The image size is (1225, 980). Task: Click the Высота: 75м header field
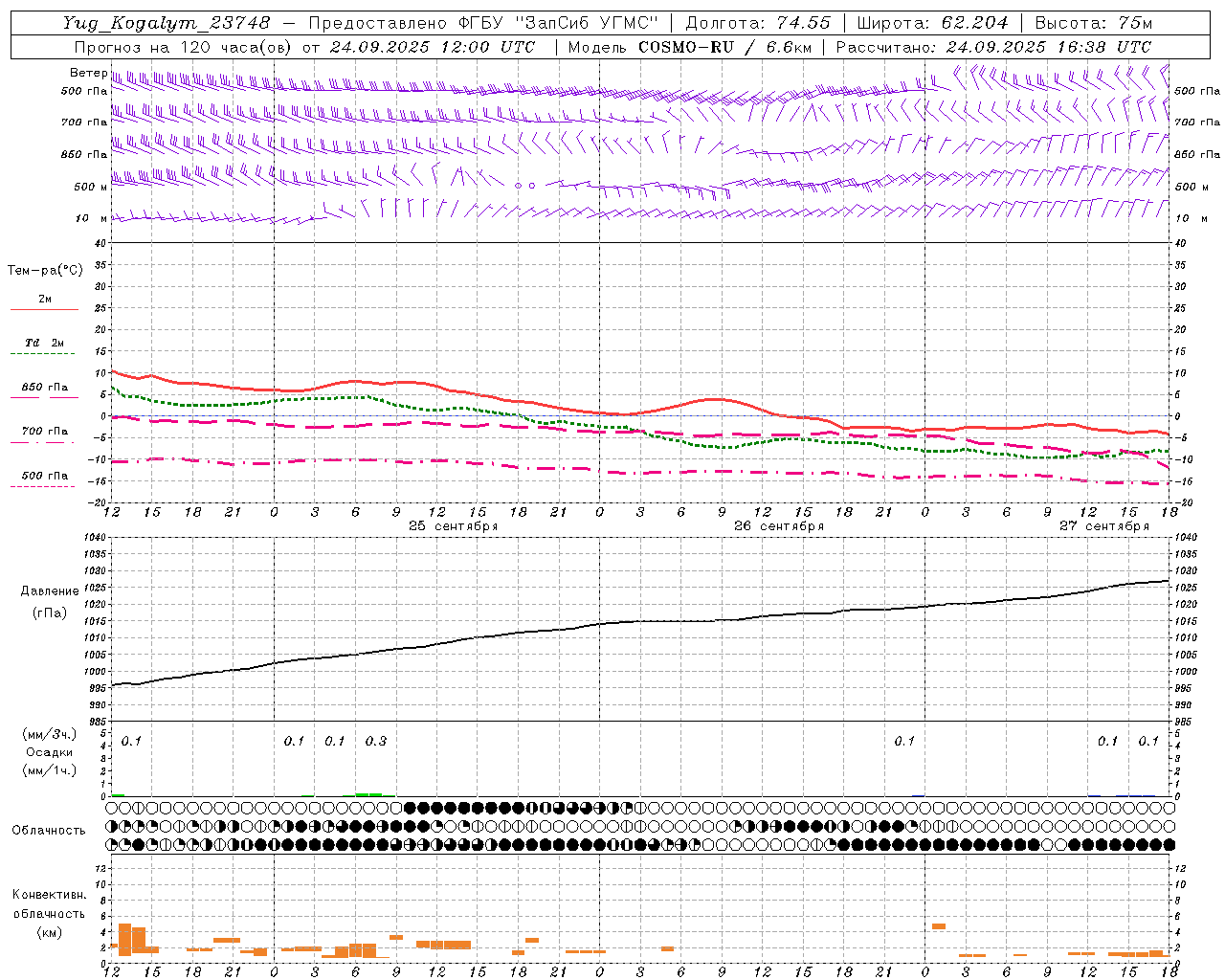click(x=1093, y=23)
